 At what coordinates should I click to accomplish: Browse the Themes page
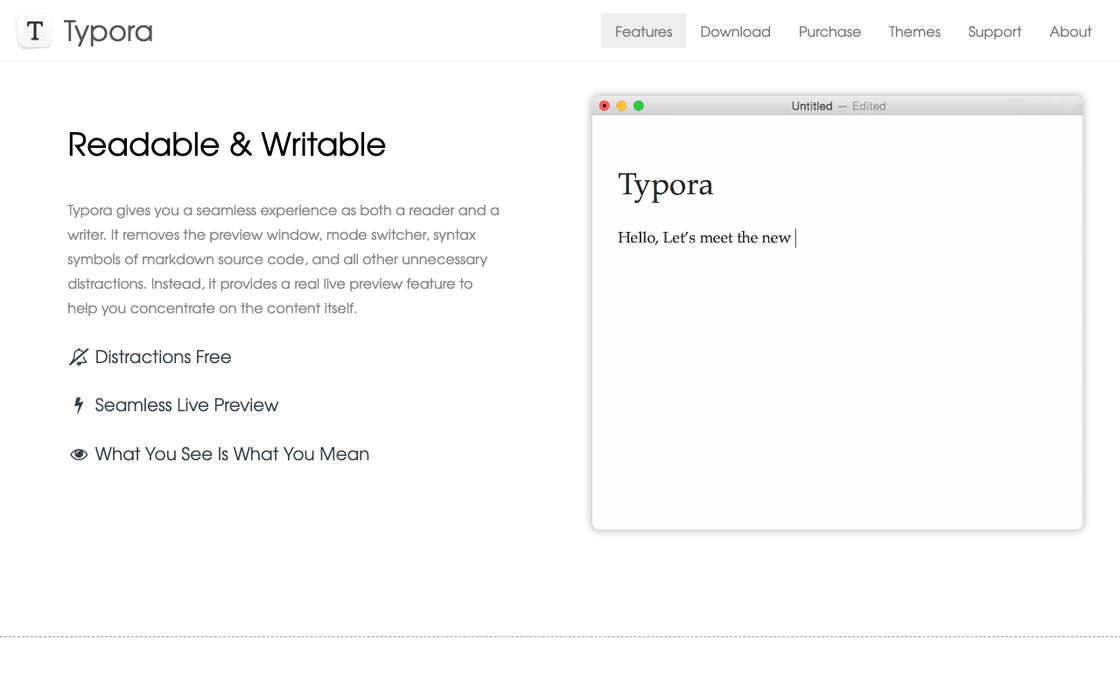914,31
